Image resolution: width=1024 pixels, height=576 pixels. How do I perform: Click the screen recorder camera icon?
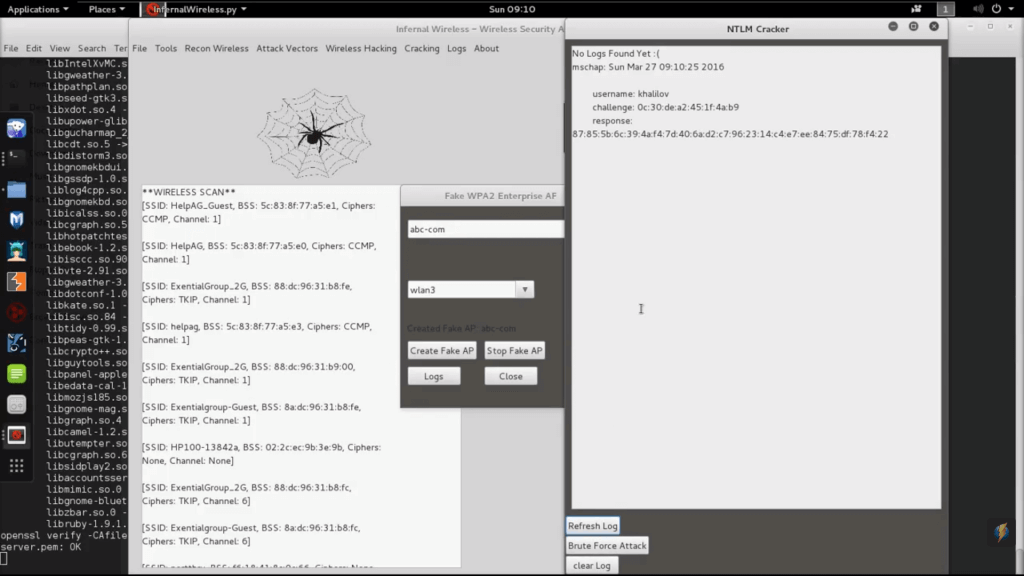pos(917,9)
